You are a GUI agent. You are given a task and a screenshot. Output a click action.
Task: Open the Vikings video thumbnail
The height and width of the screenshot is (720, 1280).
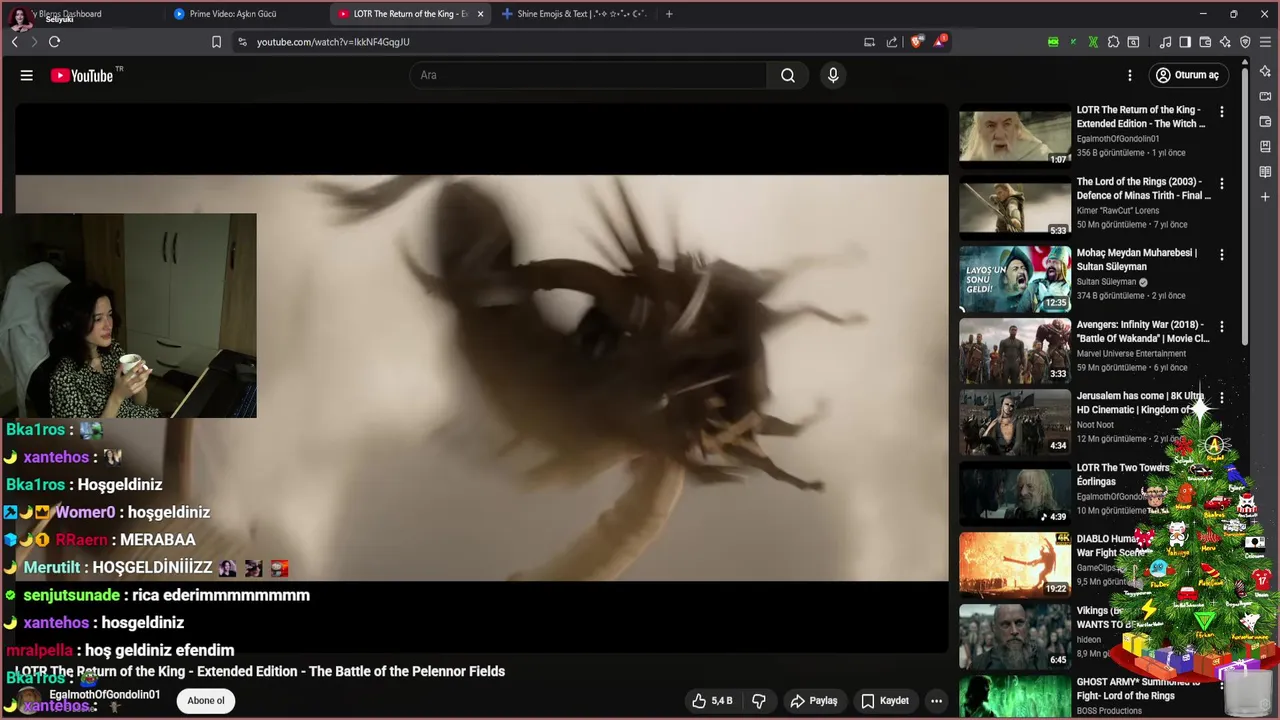tap(1015, 636)
